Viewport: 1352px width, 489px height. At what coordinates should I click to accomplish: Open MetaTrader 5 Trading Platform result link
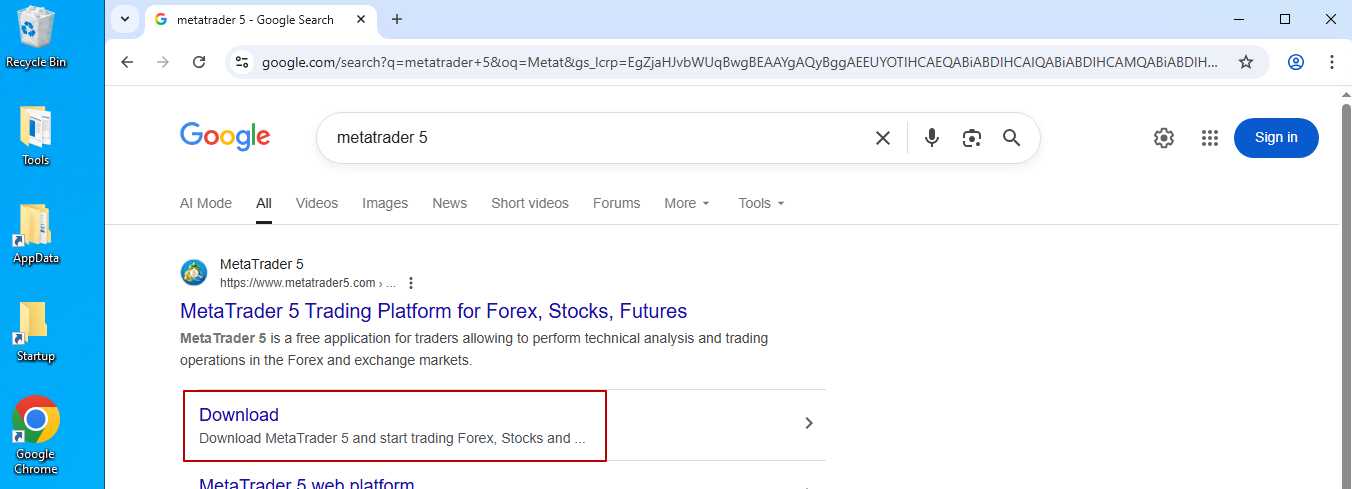pos(433,311)
